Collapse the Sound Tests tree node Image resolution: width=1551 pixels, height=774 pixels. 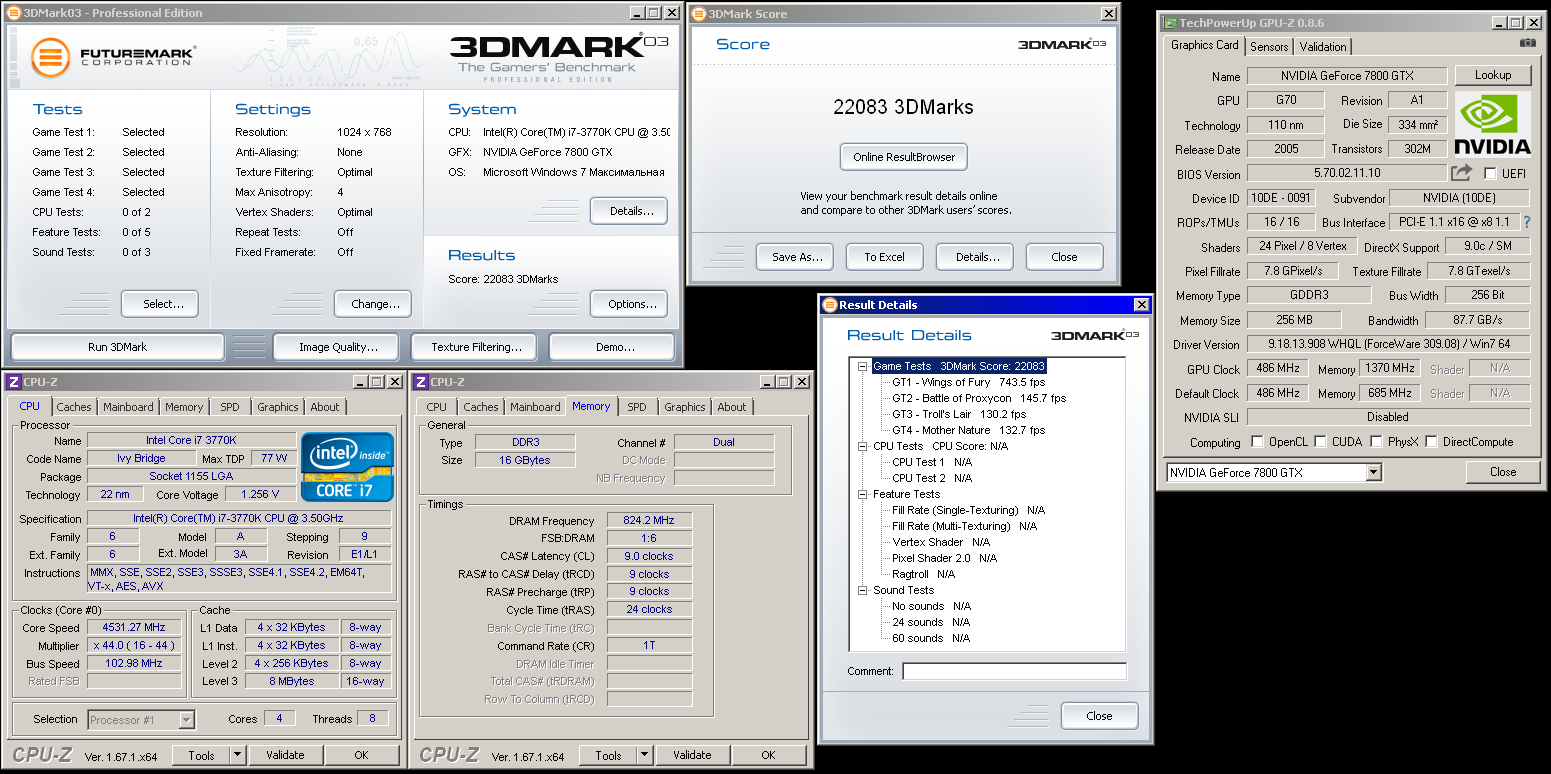(863, 590)
